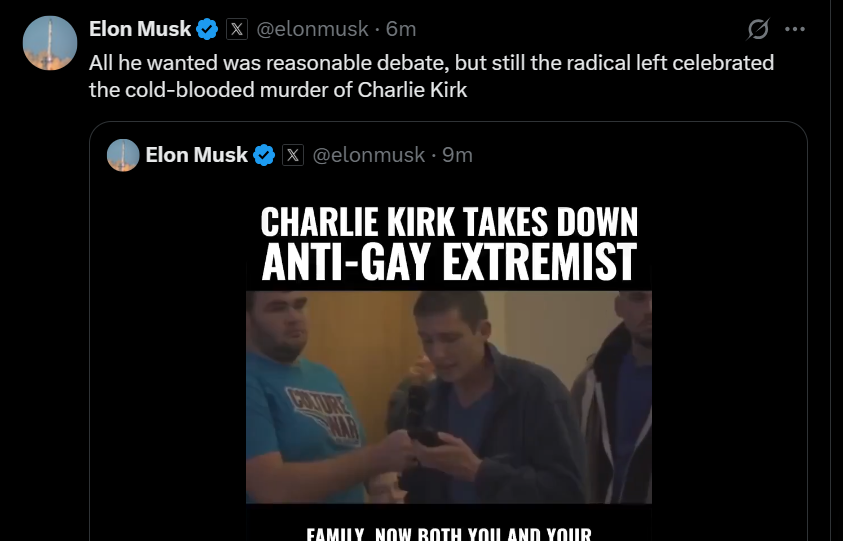Open the three-dot more options menu
This screenshot has width=843, height=541.
coord(795,29)
